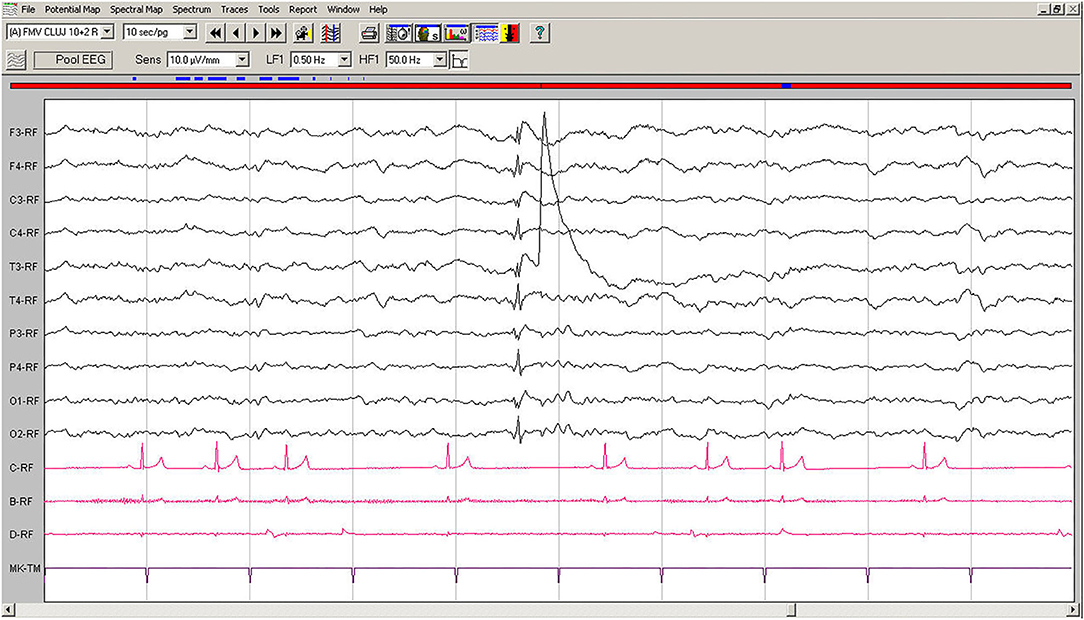The image size is (1084, 620).
Task: Select the C3-RF channel label
Action: click(x=24, y=200)
